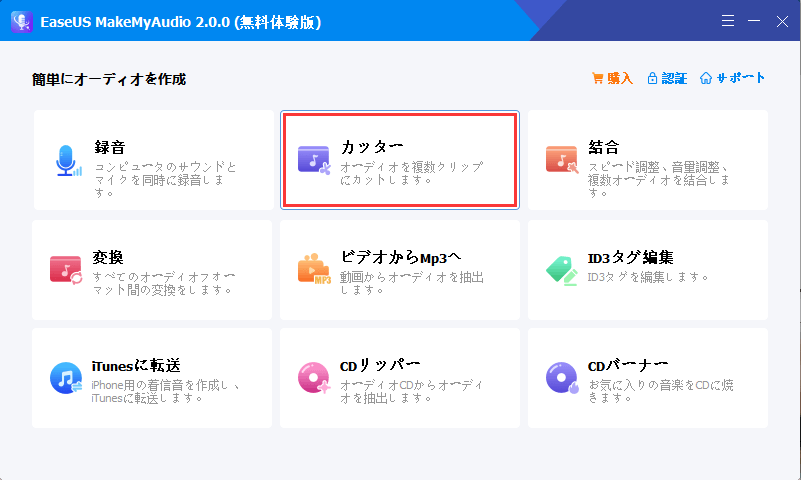Click the 録音 microphone icon
Image resolution: width=801 pixels, height=480 pixels.
coord(68,160)
